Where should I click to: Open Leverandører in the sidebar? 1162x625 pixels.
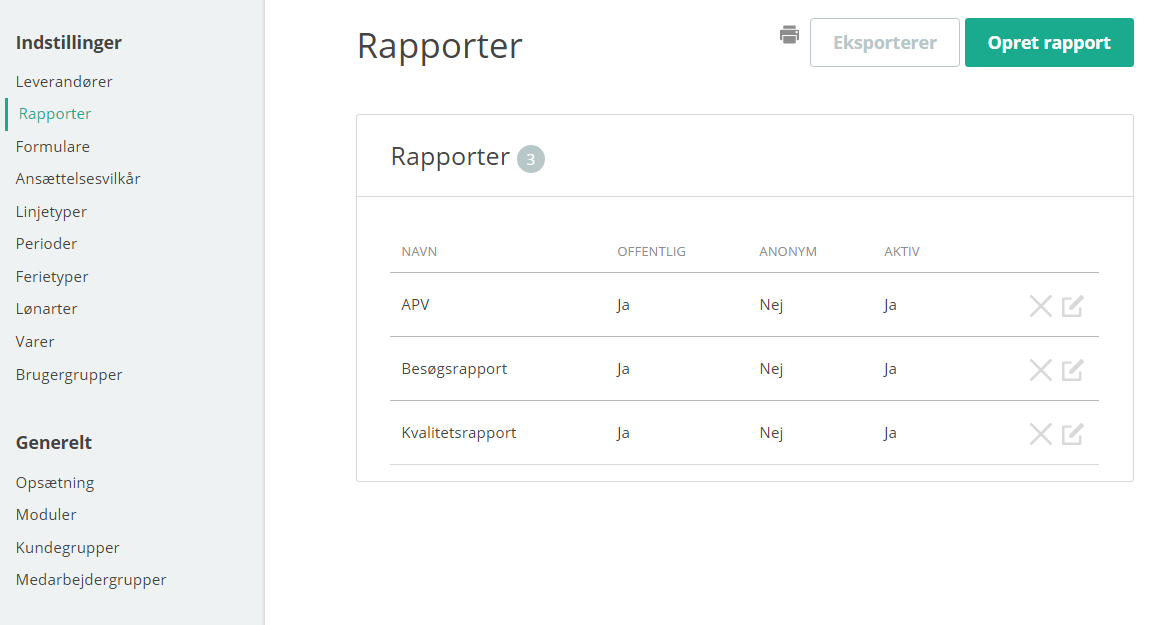point(64,82)
